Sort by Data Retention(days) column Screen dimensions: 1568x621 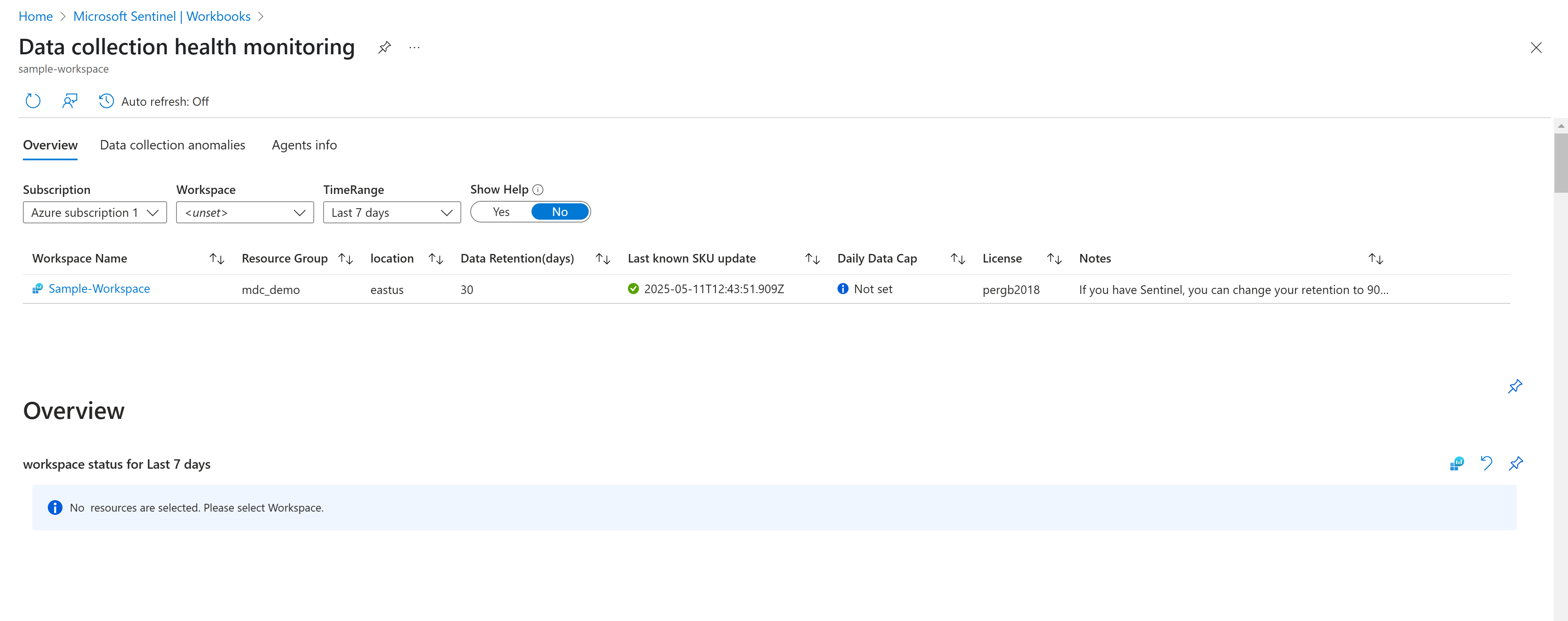[603, 258]
